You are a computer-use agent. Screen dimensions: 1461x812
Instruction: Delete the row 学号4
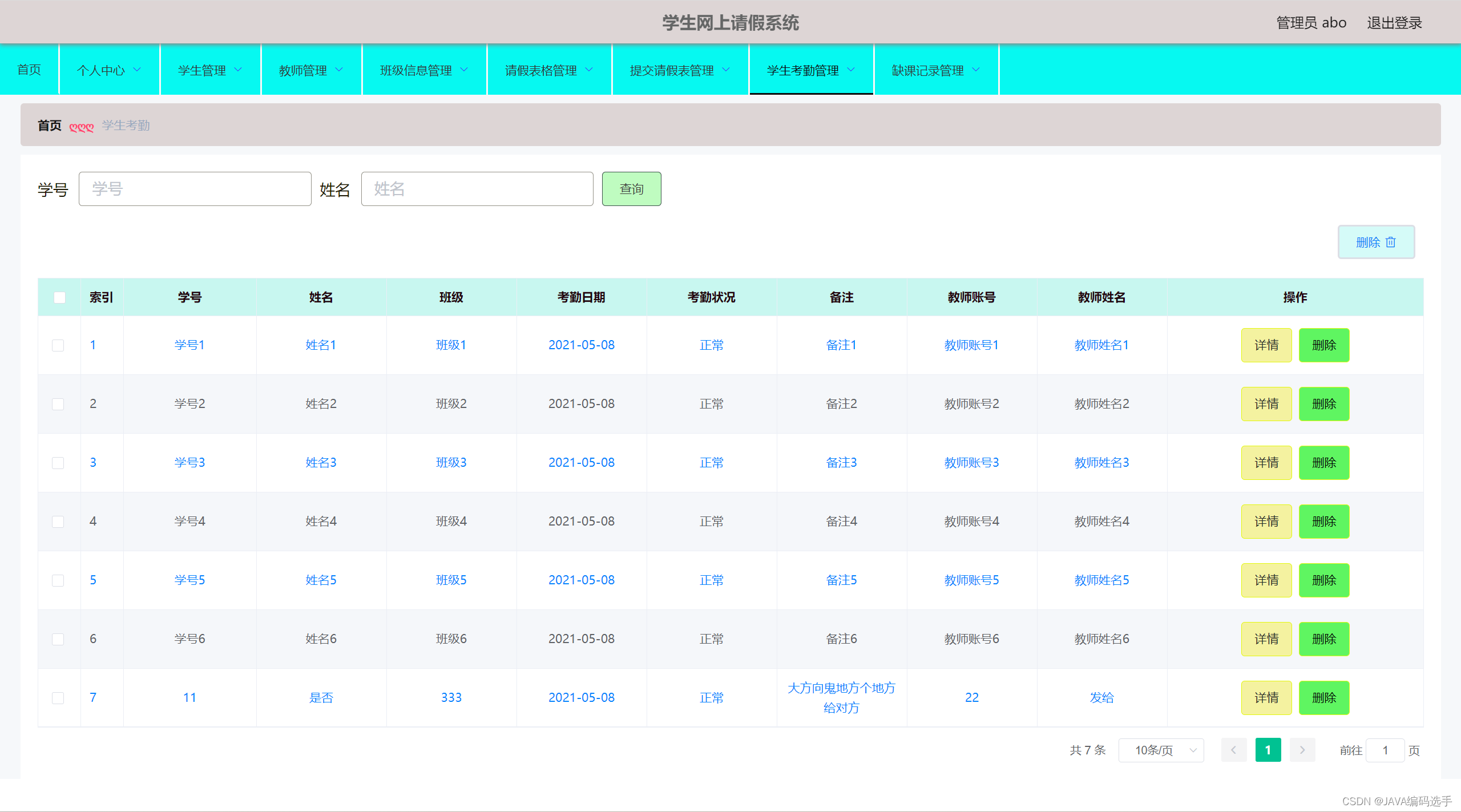pos(1324,522)
